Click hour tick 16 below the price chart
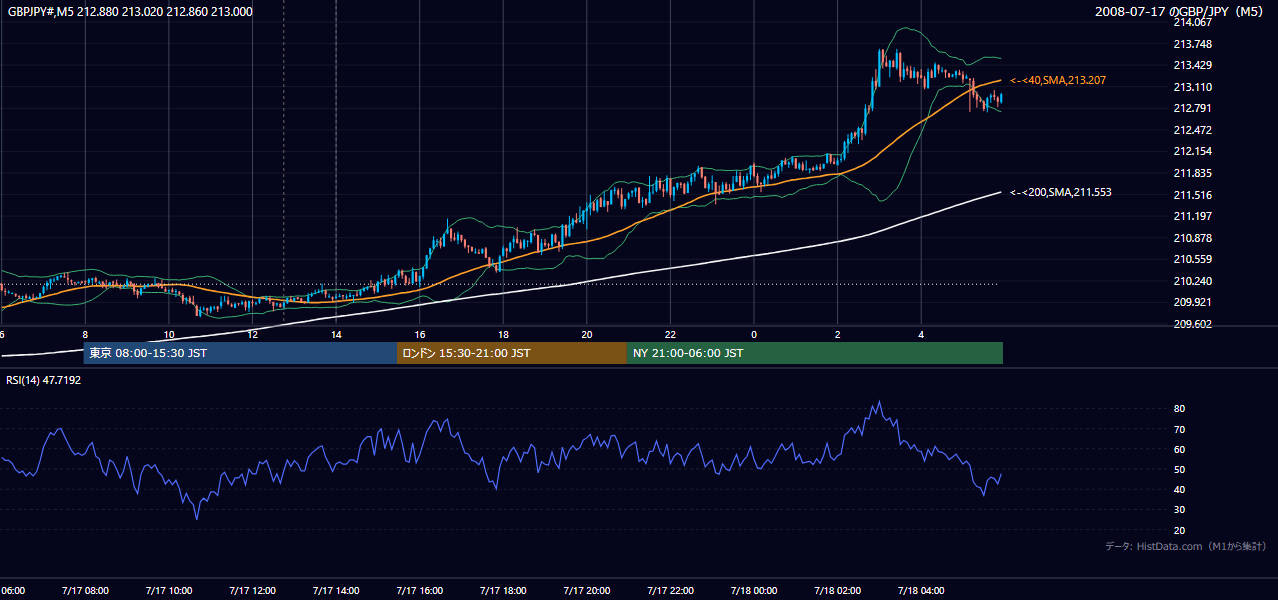 [x=420, y=335]
